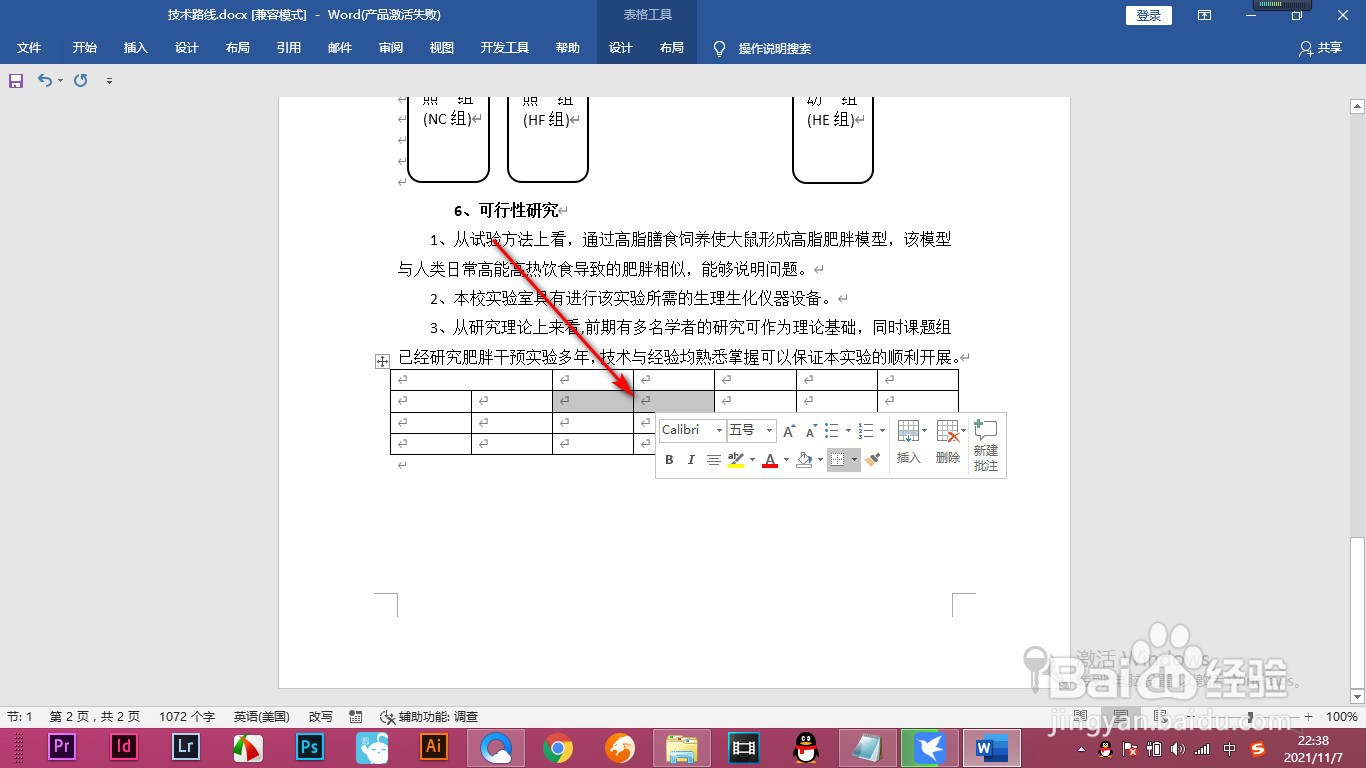Toggle bold in mini toolbar
The image size is (1366, 768).
pos(669,460)
